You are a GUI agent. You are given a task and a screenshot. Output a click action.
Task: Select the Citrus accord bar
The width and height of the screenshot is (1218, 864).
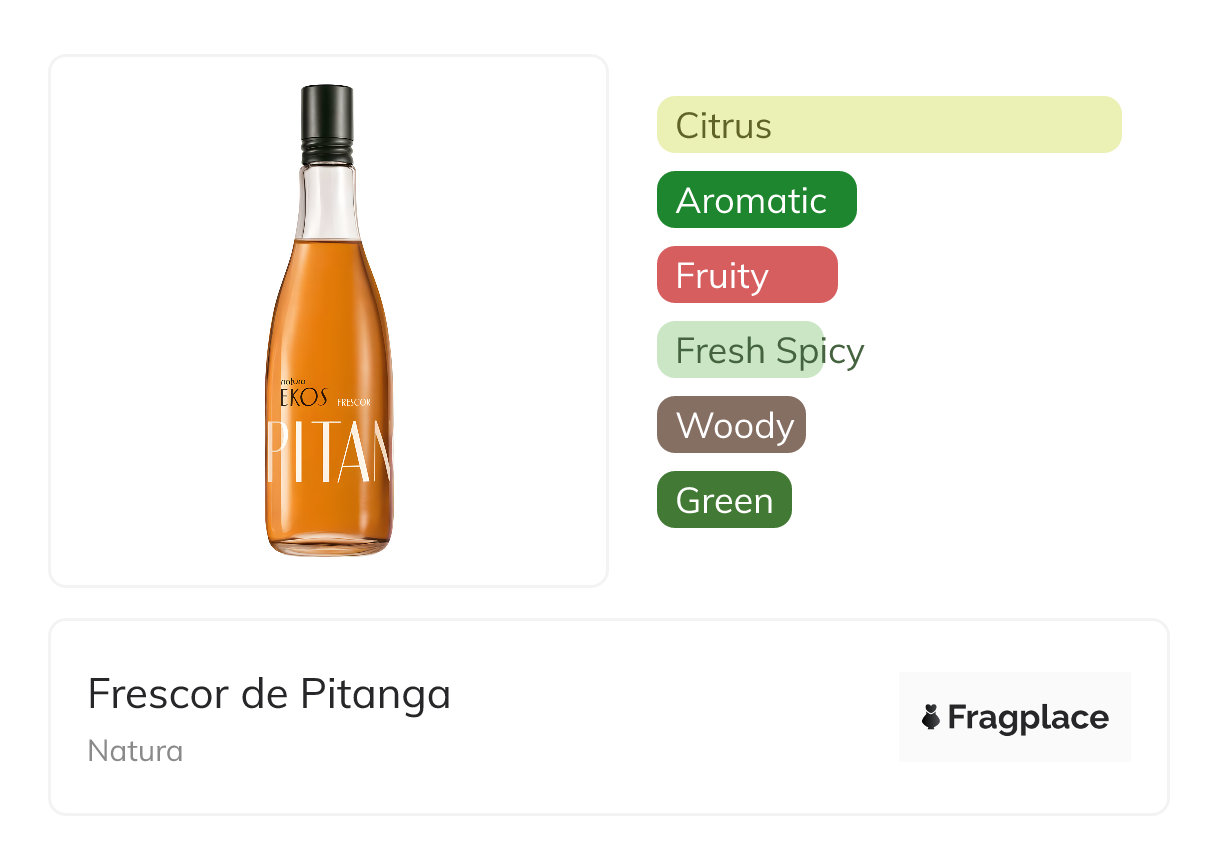pos(888,125)
